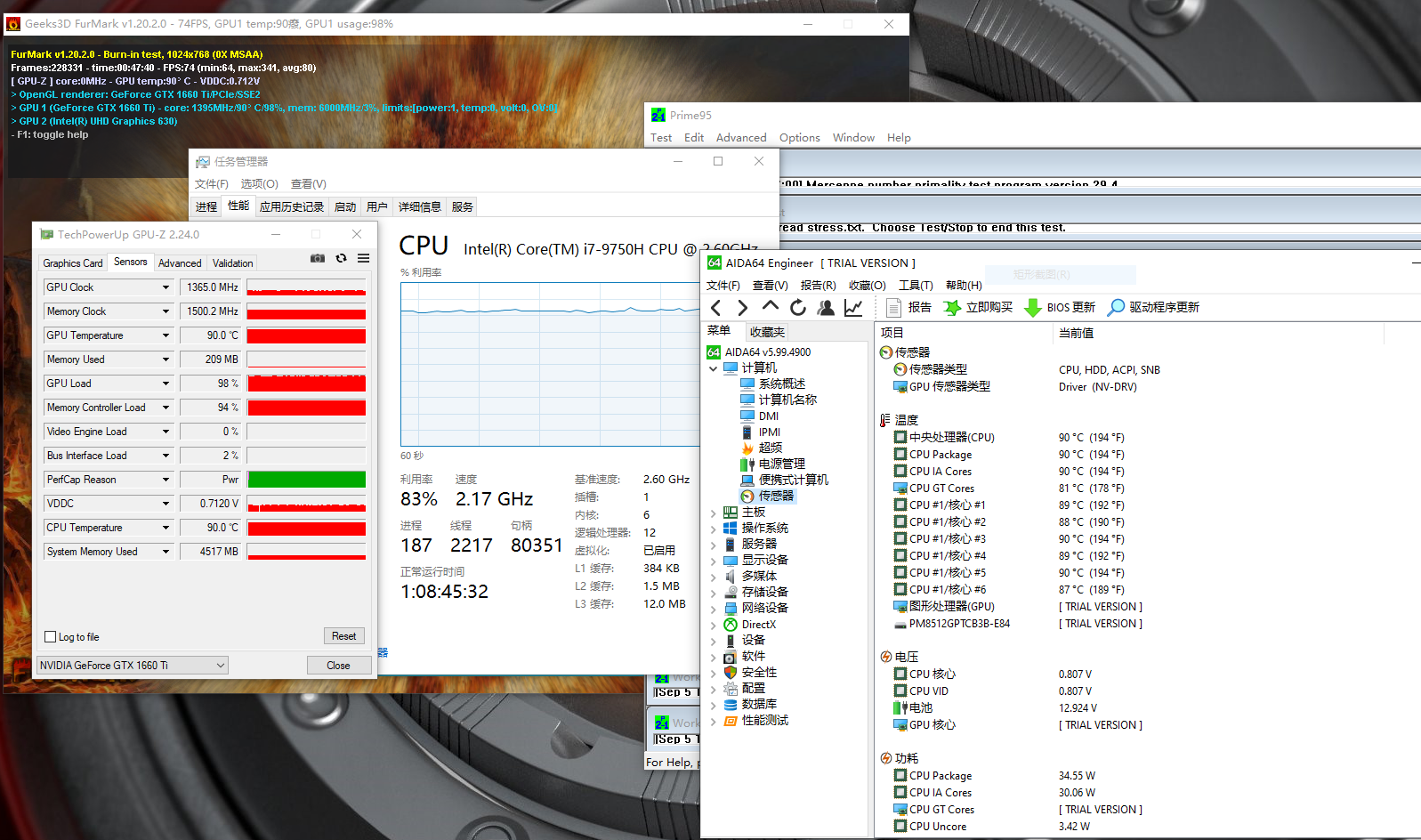Click the CPU Package power row 34.55 W
This screenshot has height=840, width=1421.
tap(995, 776)
